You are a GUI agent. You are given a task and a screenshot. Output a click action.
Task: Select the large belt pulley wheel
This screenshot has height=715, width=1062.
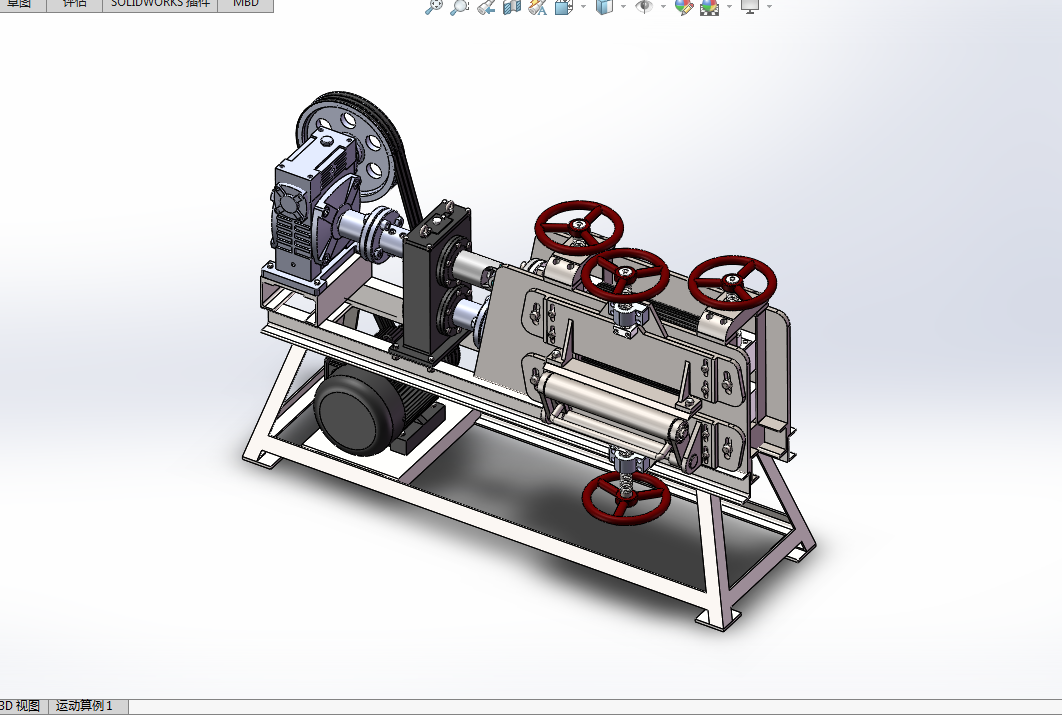coord(374,144)
